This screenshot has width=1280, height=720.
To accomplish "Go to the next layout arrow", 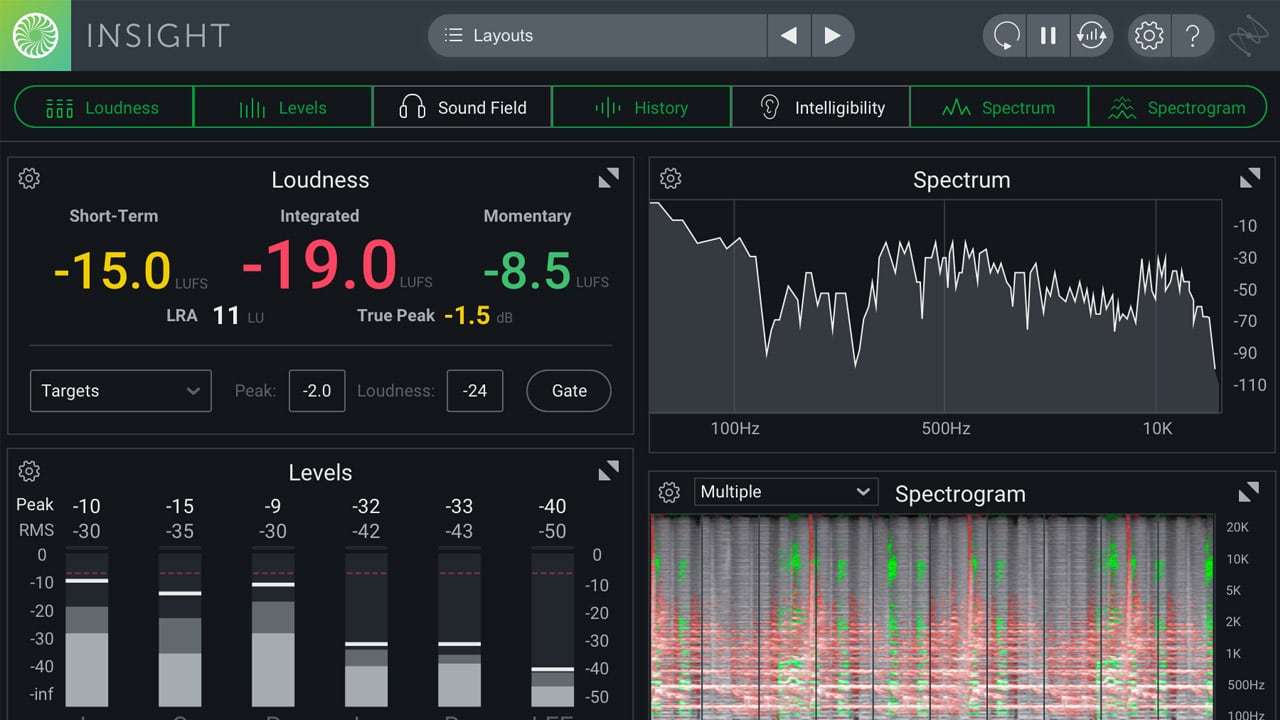I will [x=832, y=36].
